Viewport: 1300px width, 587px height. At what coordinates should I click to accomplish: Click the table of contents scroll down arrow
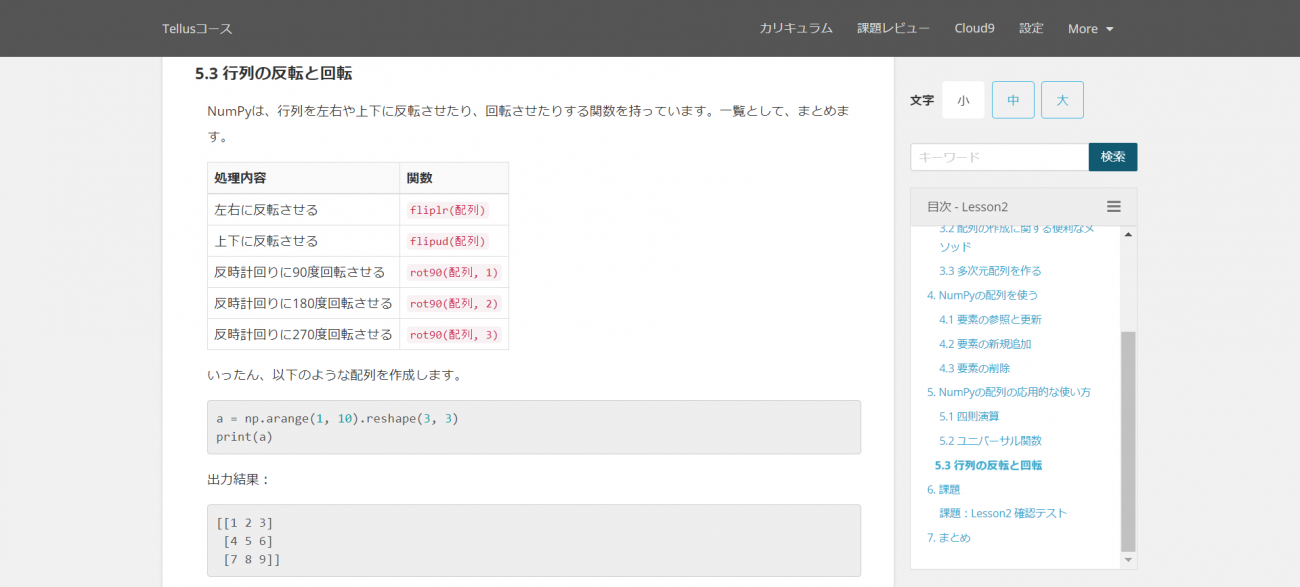click(1128, 560)
